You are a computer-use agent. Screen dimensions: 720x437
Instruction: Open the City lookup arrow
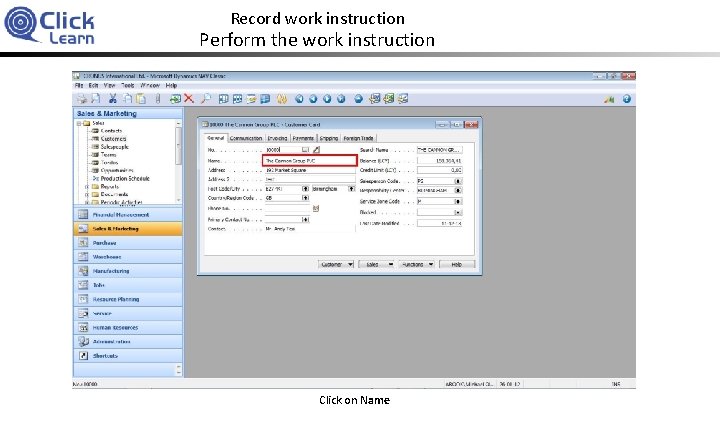point(351,189)
